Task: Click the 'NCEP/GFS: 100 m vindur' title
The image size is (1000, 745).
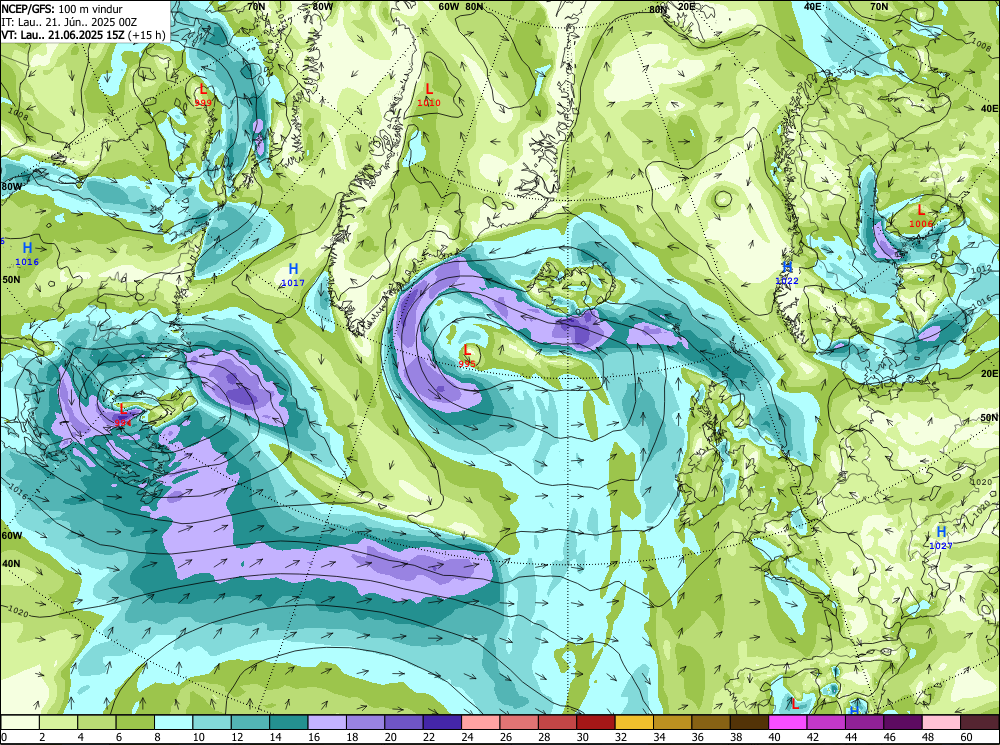Action: (62, 9)
